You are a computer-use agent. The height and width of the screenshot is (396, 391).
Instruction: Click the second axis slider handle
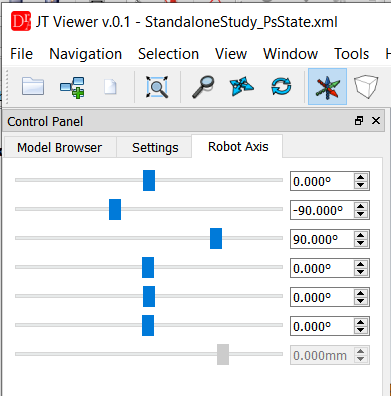(x=115, y=209)
